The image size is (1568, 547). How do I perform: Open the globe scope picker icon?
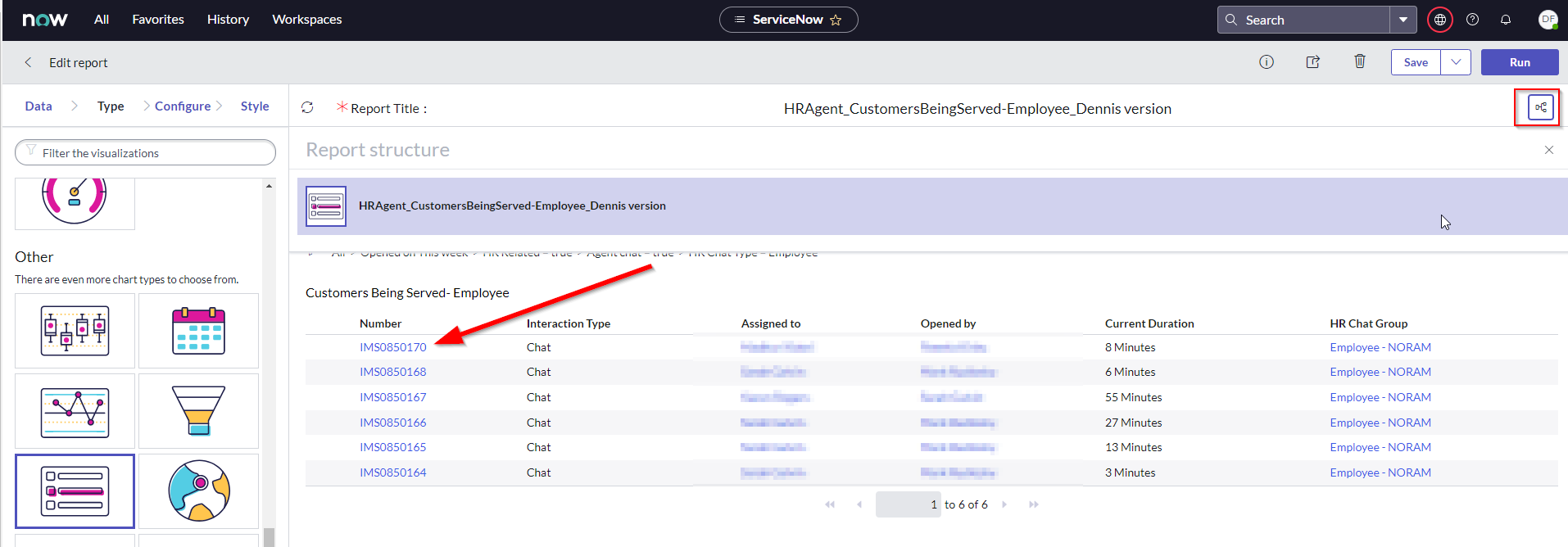(1440, 20)
